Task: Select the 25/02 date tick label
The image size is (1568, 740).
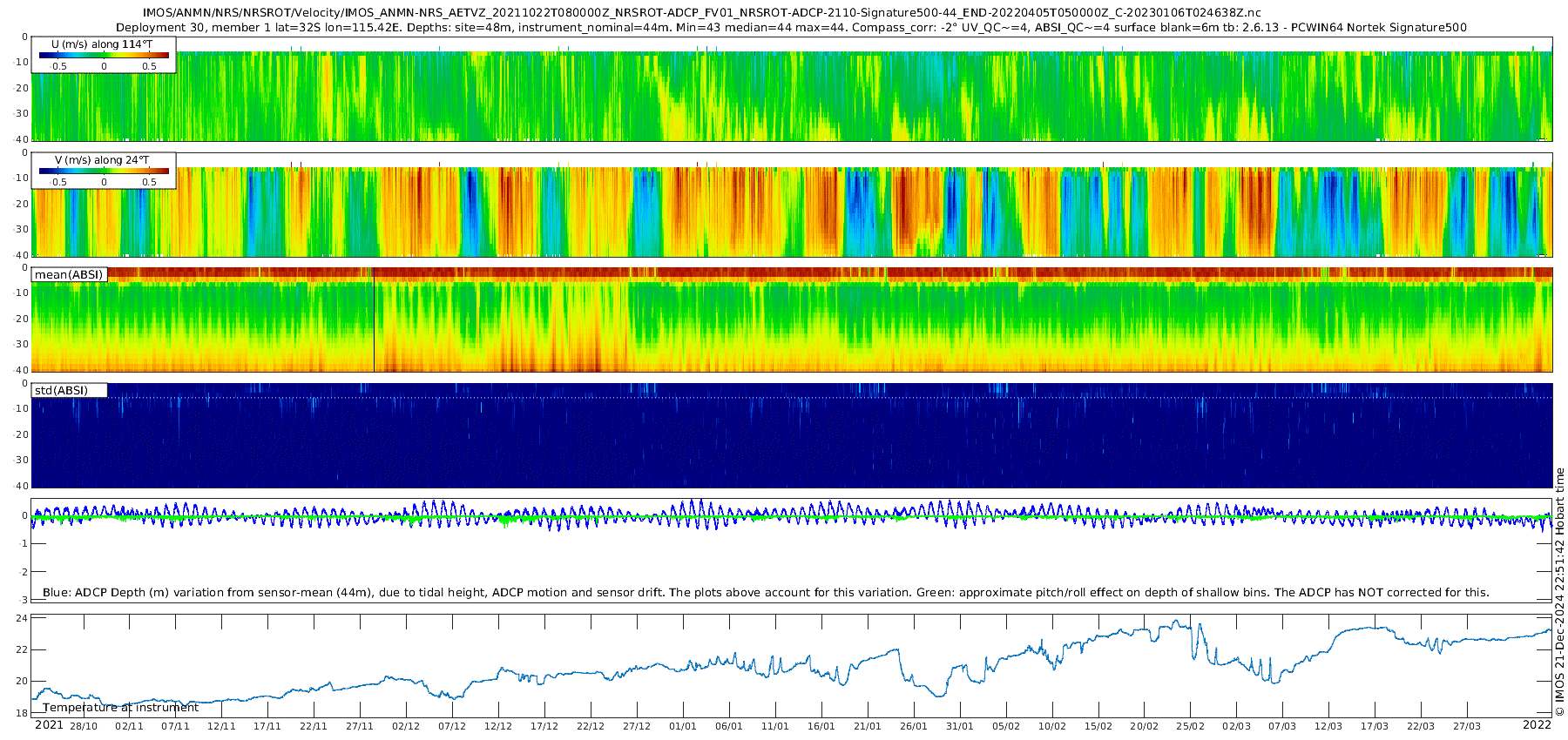Action: click(x=1191, y=726)
